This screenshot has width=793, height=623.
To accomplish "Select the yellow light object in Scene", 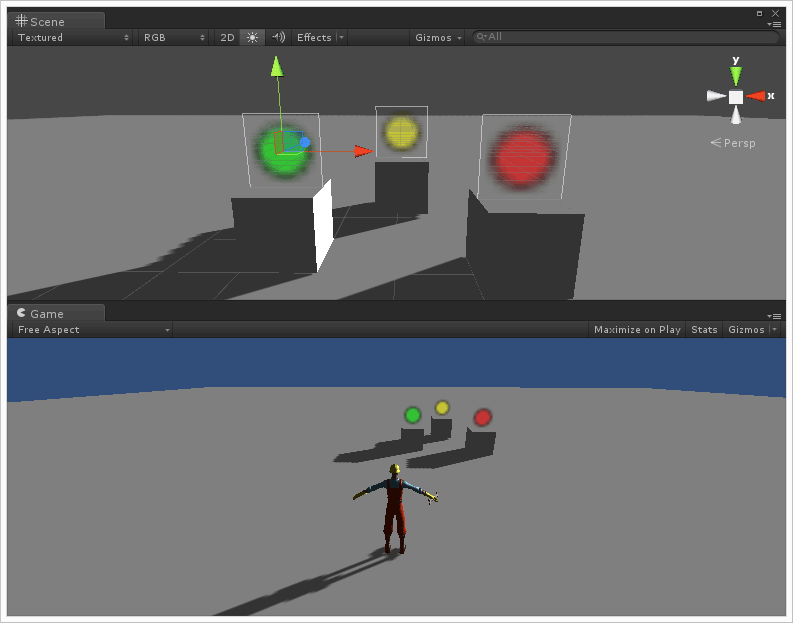I will [402, 132].
